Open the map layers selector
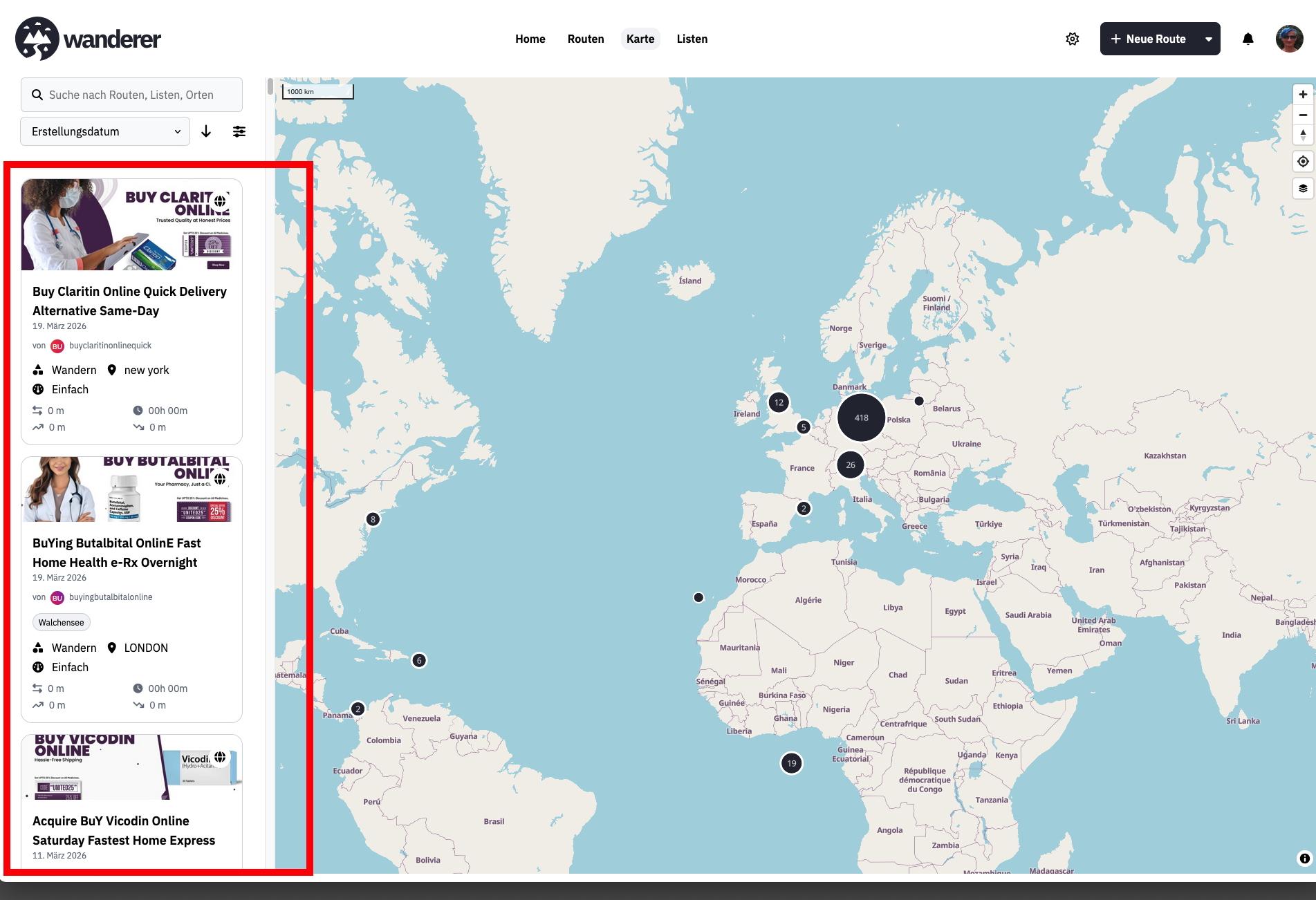The image size is (1316, 900). tap(1303, 188)
